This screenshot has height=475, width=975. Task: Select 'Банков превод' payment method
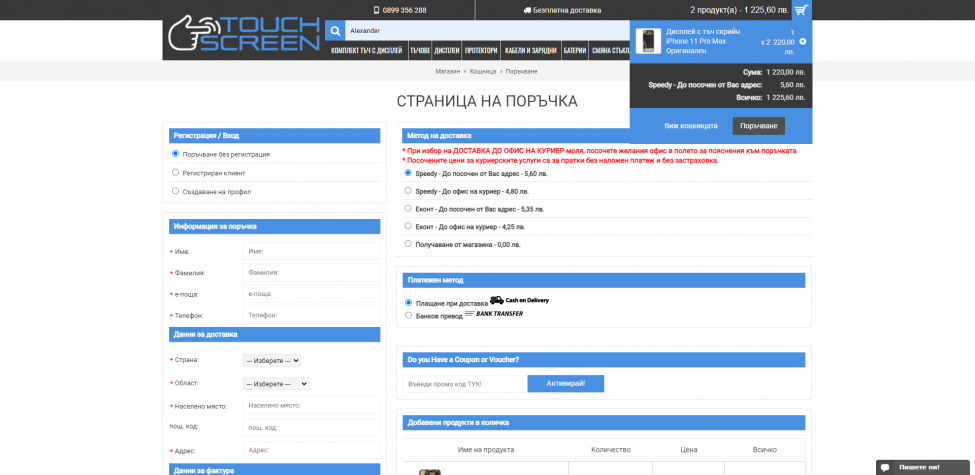tap(409, 315)
